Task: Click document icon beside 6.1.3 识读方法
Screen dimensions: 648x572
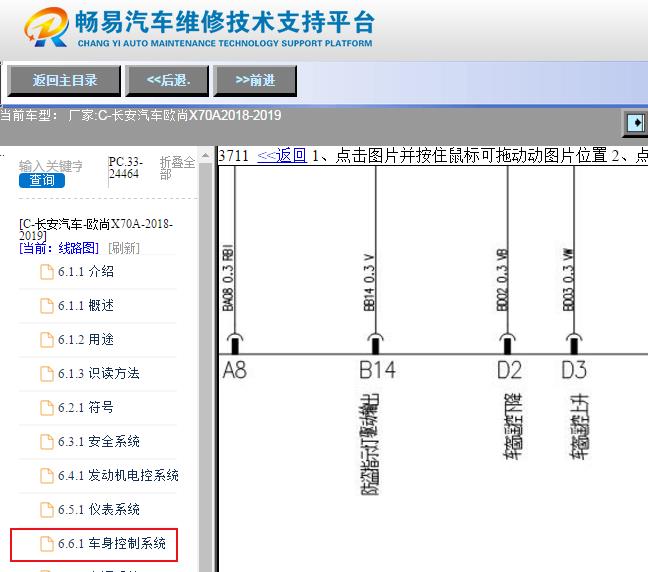Action: point(47,374)
